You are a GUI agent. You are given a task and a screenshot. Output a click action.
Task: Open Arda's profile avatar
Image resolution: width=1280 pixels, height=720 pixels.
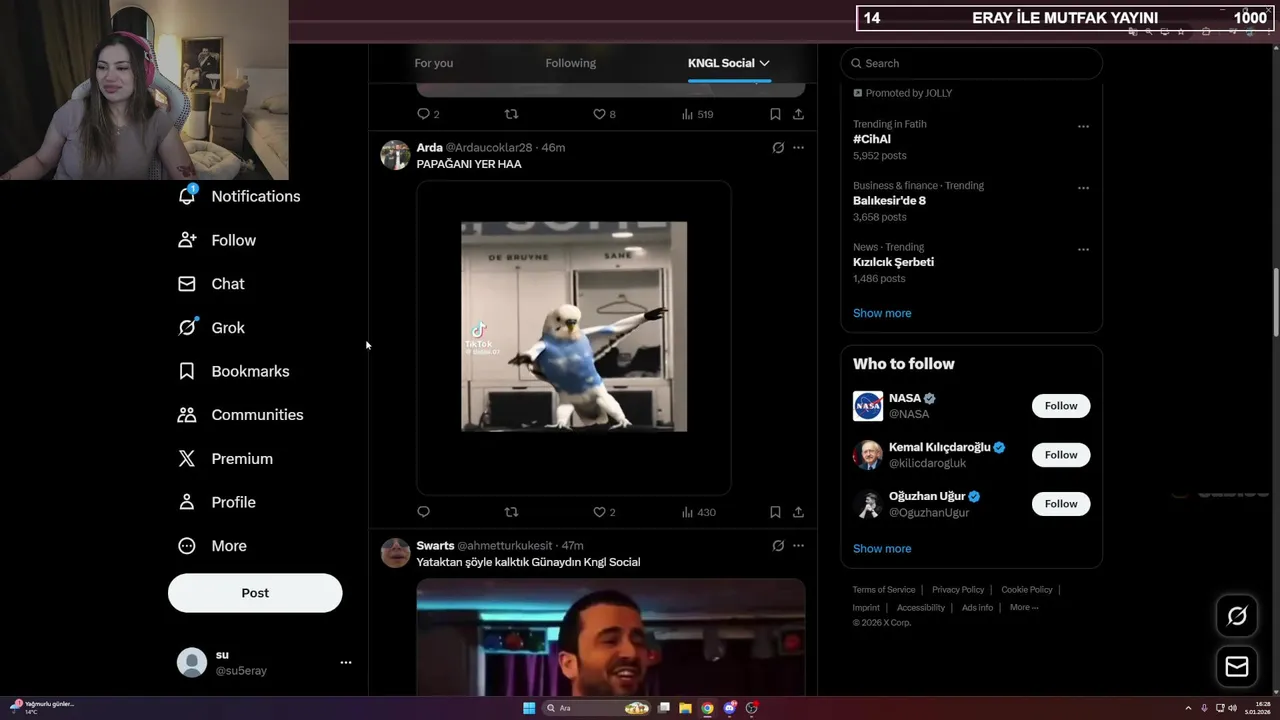point(395,155)
